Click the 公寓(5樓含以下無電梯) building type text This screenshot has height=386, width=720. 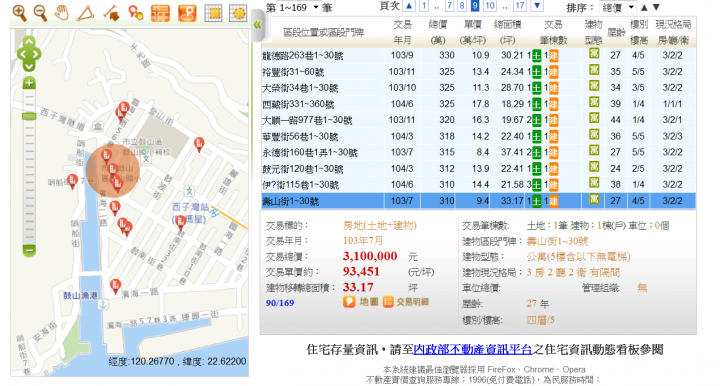pyautogui.click(x=578, y=257)
